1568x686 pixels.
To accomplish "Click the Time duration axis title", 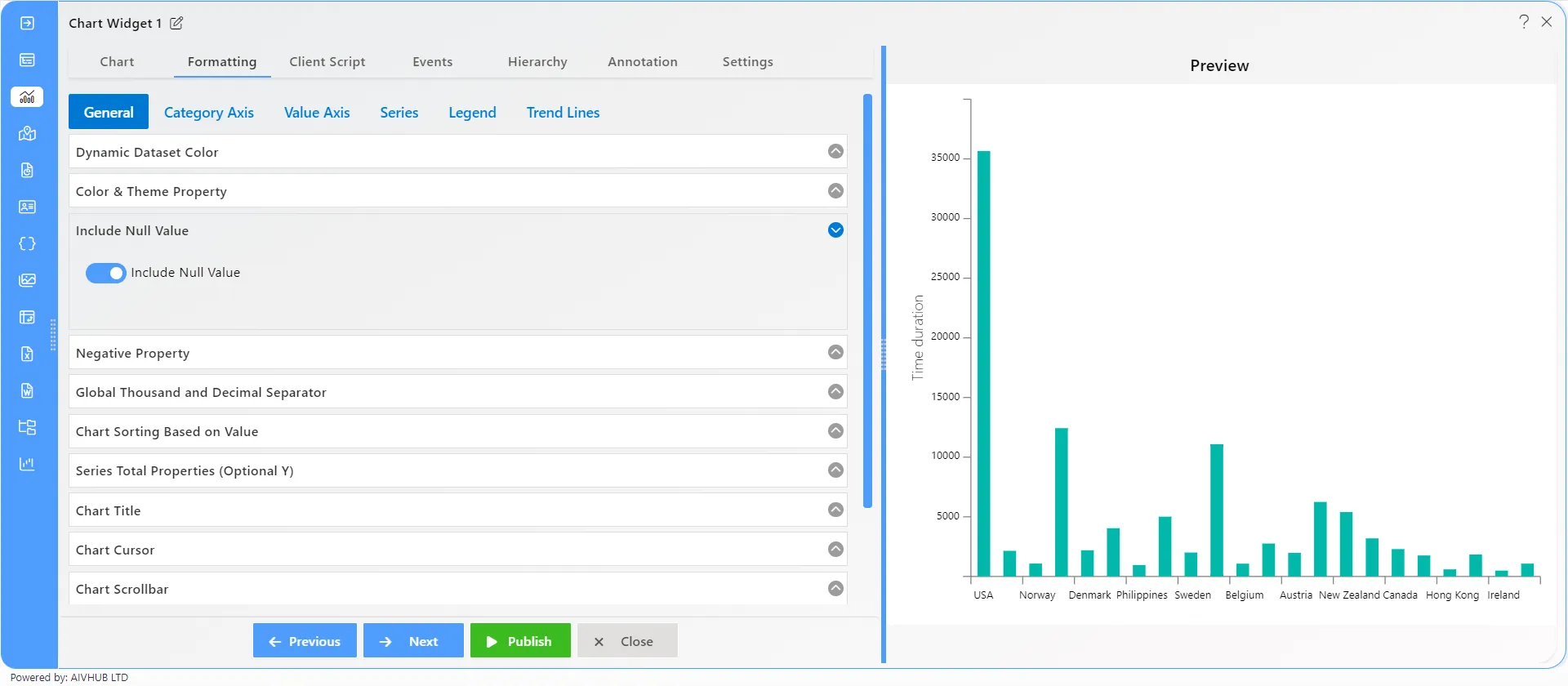I will (918, 337).
